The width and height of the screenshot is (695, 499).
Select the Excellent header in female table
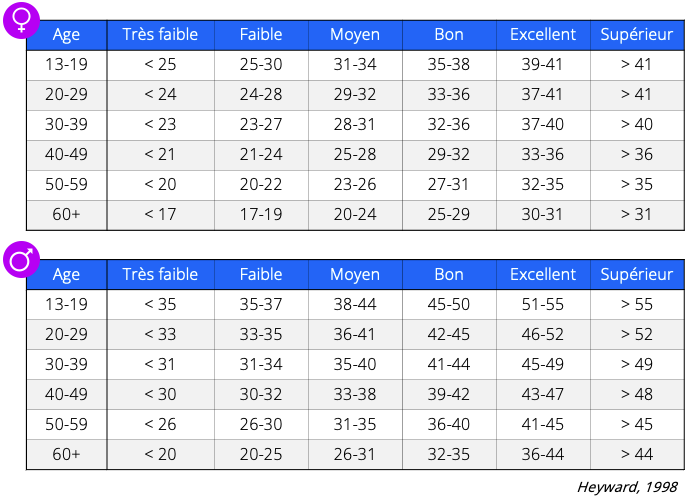click(543, 35)
